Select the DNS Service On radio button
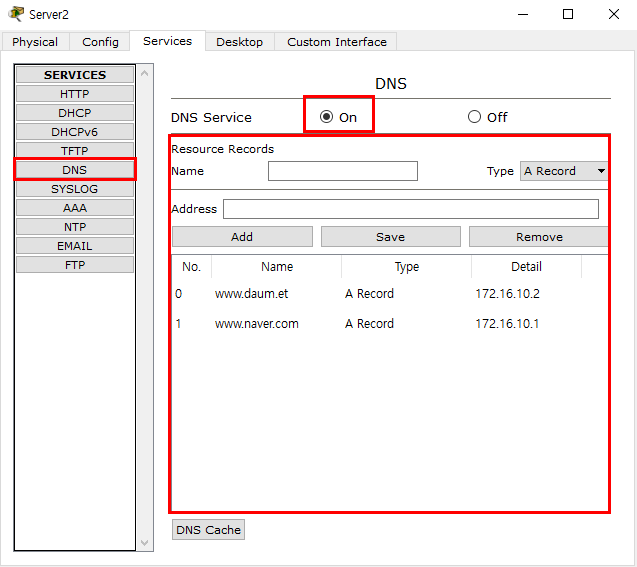Viewport: 637px width, 567px height. (x=326, y=117)
